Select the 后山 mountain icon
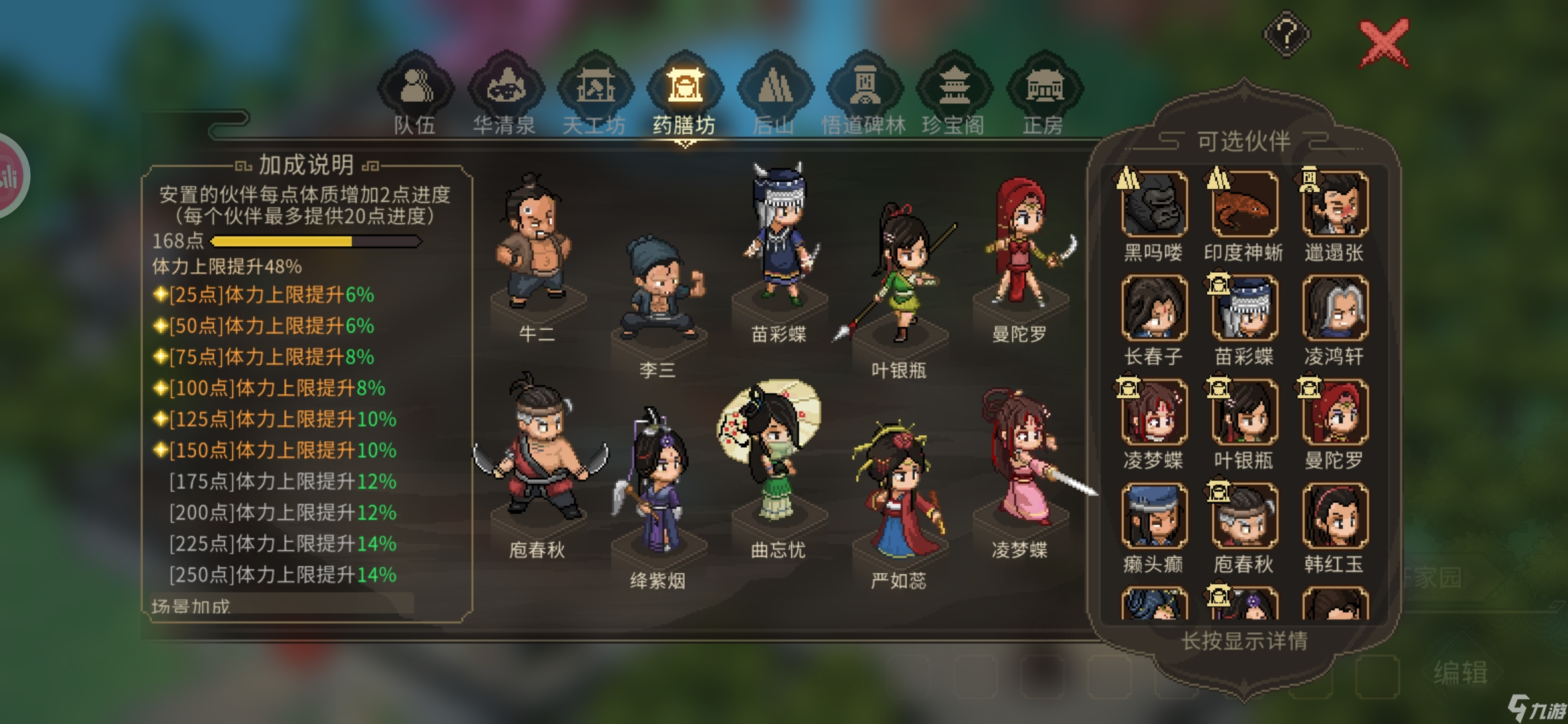The height and width of the screenshot is (724, 1568). tap(775, 88)
